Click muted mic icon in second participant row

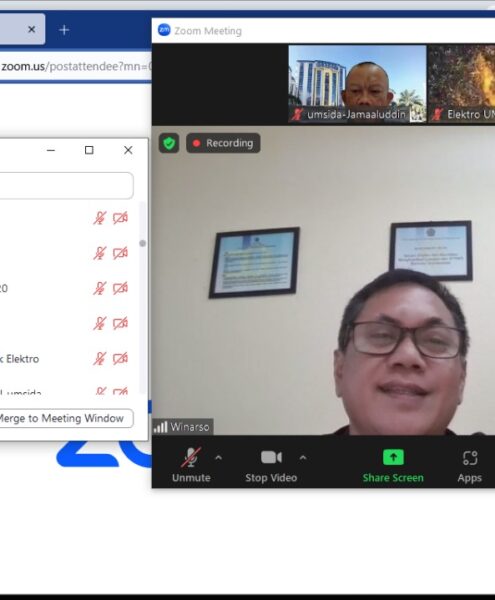[x=99, y=253]
